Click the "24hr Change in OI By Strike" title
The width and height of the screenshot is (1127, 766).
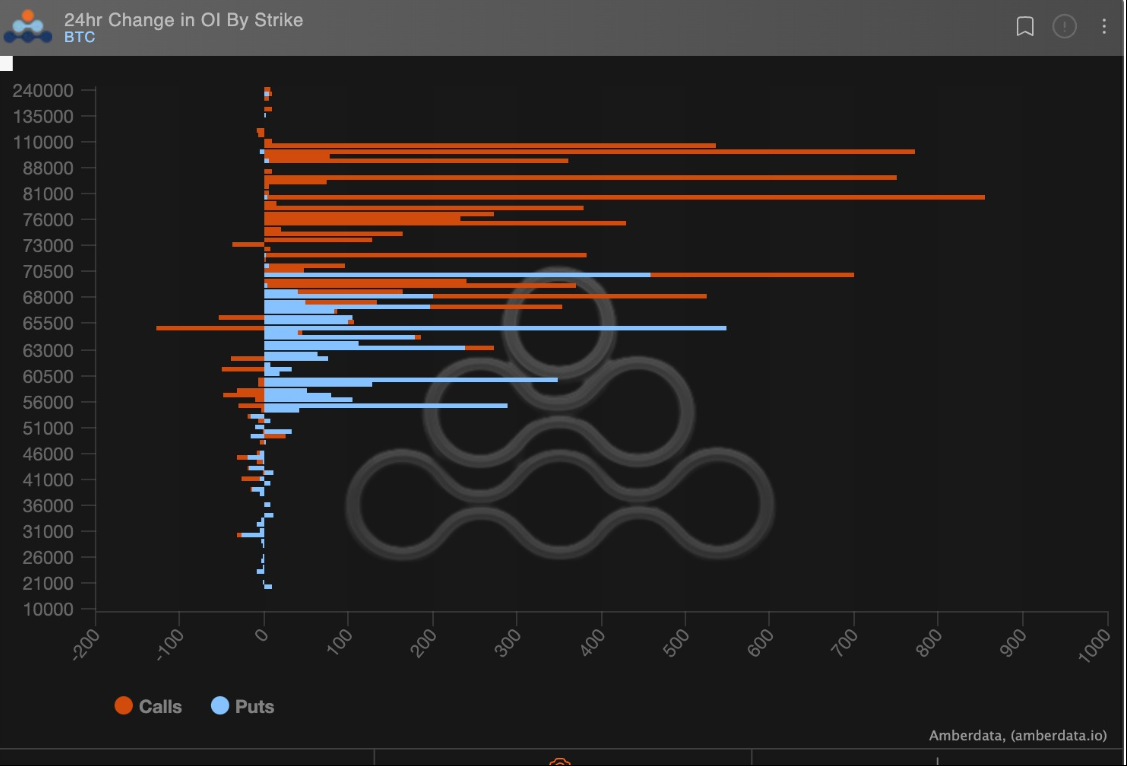pyautogui.click(x=183, y=19)
